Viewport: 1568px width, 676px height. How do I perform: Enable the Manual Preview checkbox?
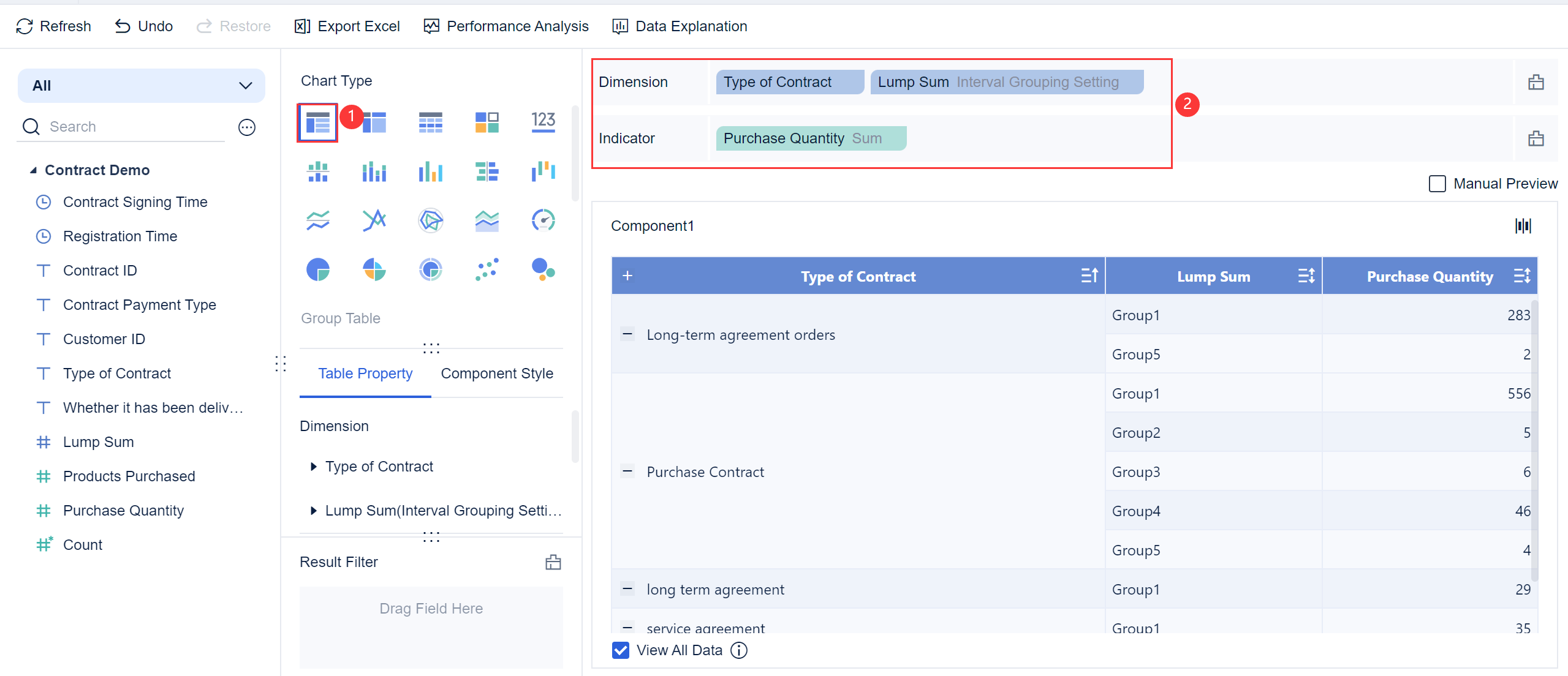[1437, 184]
